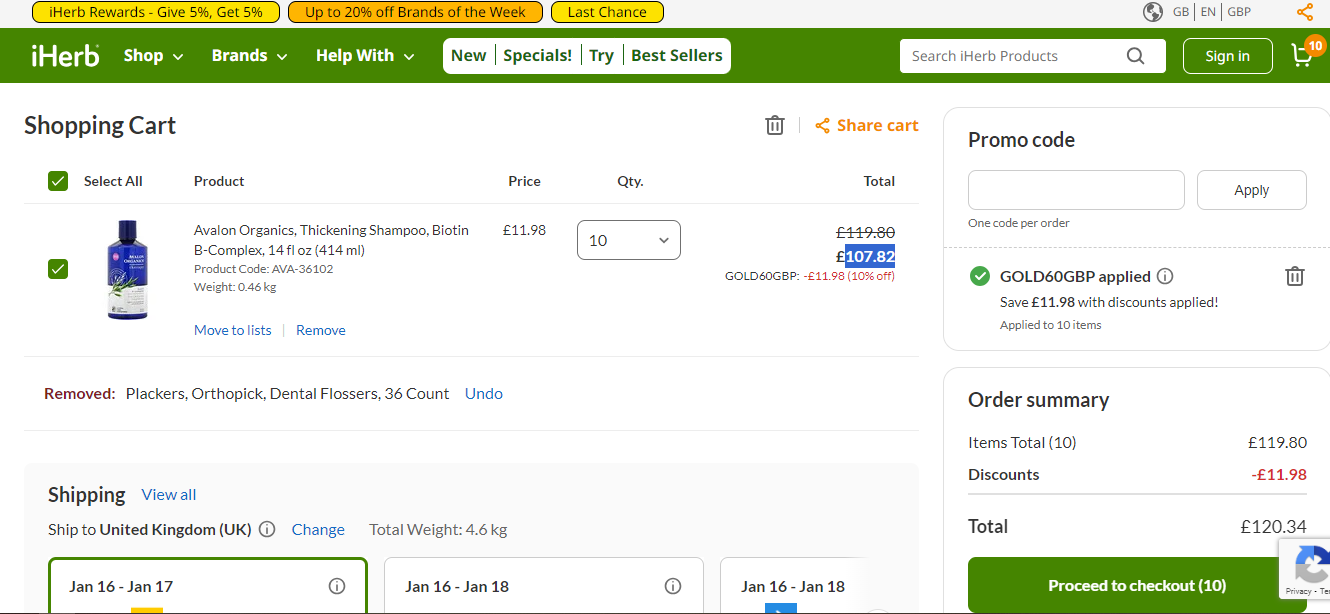Viewport: 1330px width, 614px height.
Task: Click the GBP currency setting
Action: (1239, 12)
